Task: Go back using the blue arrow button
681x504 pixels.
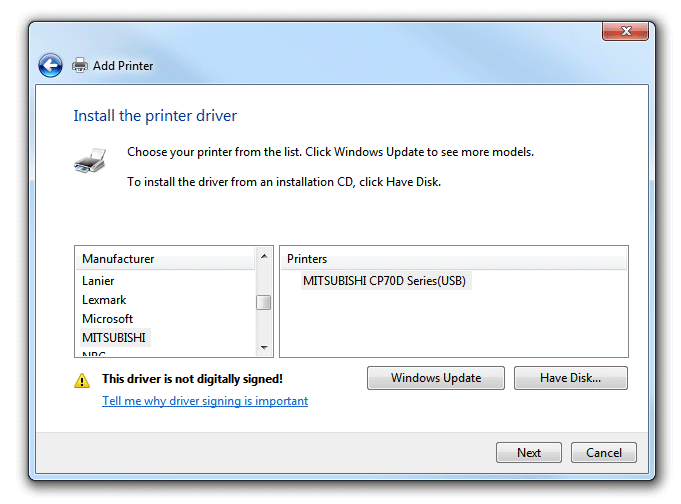Action: pyautogui.click(x=50, y=66)
